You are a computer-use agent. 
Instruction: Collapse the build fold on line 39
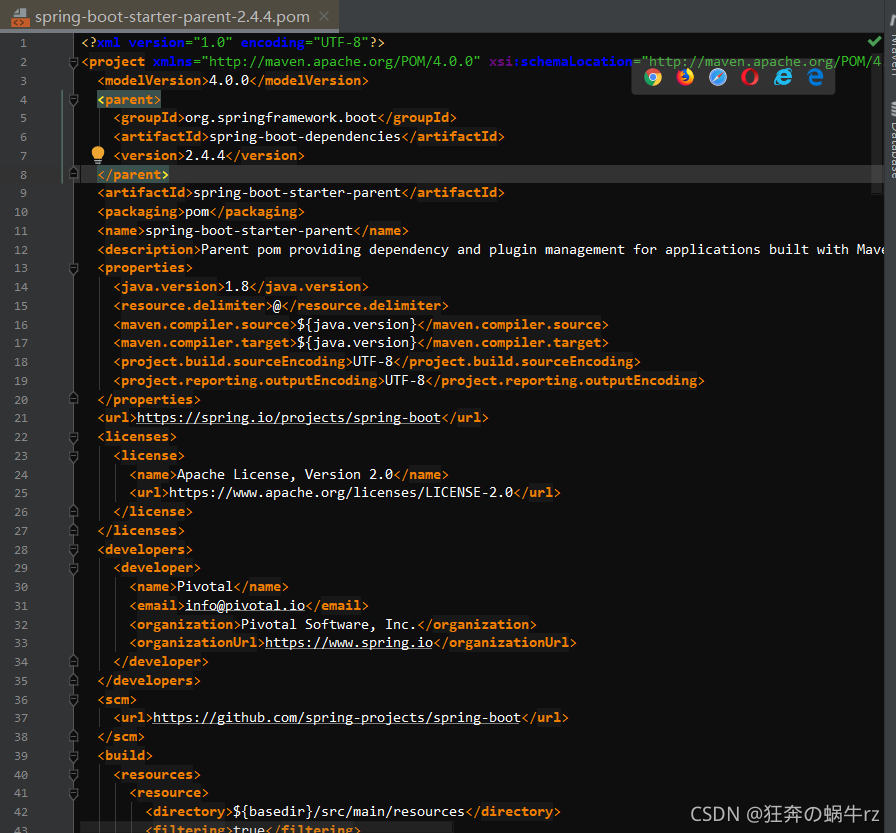73,756
